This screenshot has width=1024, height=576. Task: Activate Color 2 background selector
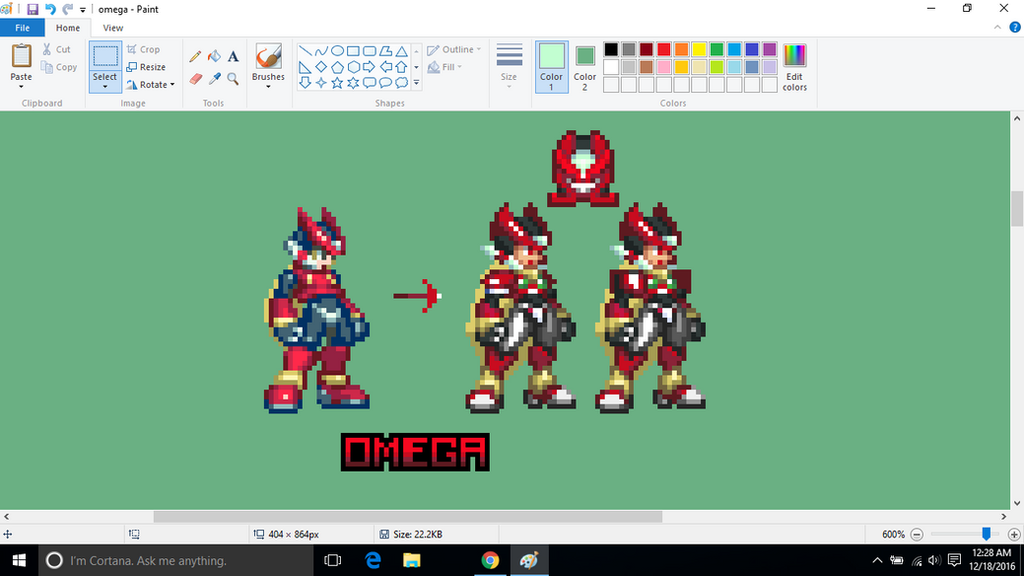click(x=584, y=67)
